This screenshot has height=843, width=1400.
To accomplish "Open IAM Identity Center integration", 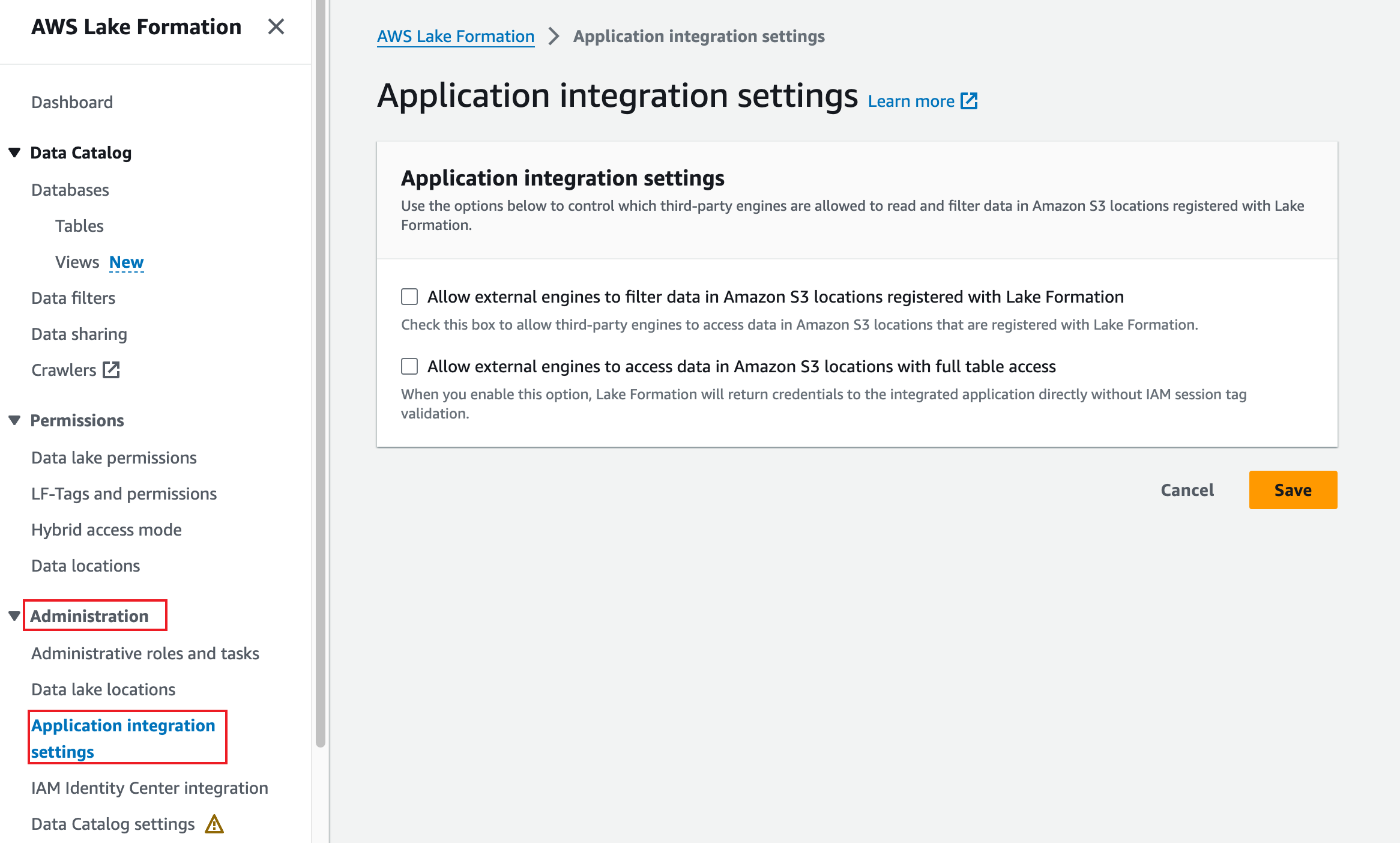I will pyautogui.click(x=149, y=788).
